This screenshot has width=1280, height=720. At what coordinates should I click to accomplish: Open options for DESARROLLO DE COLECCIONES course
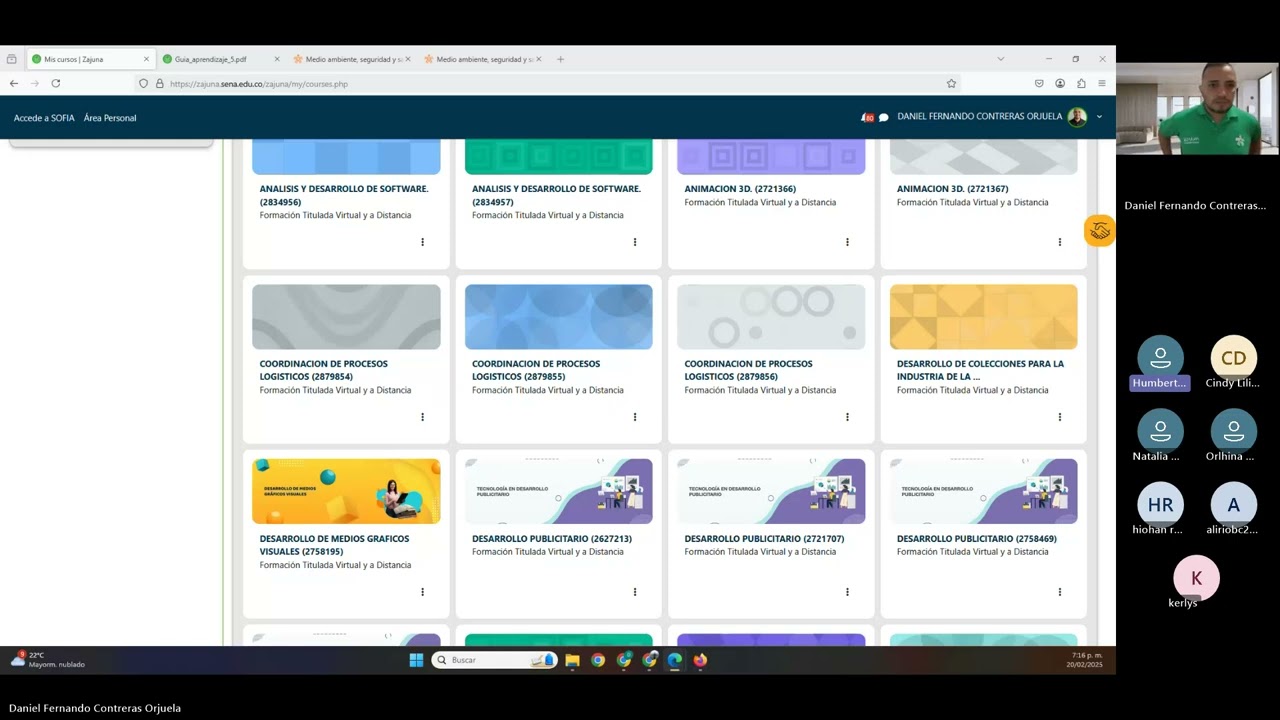(1060, 417)
